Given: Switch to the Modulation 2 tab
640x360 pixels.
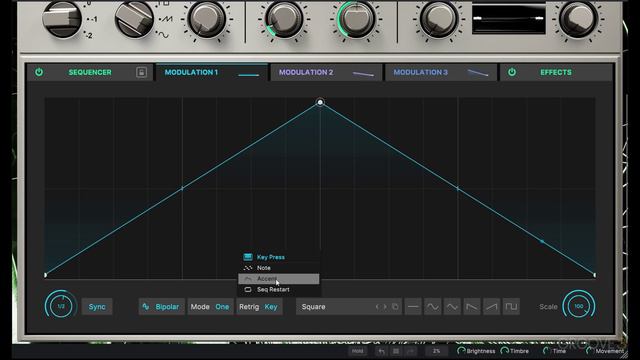Looking at the screenshot, I should (326, 72).
